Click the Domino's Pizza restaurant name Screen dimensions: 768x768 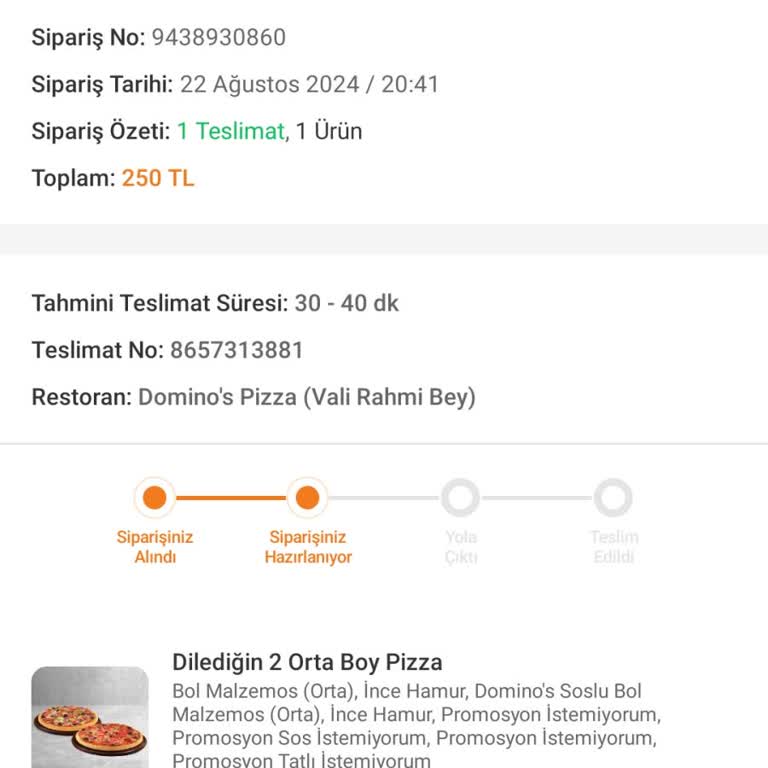coord(306,397)
